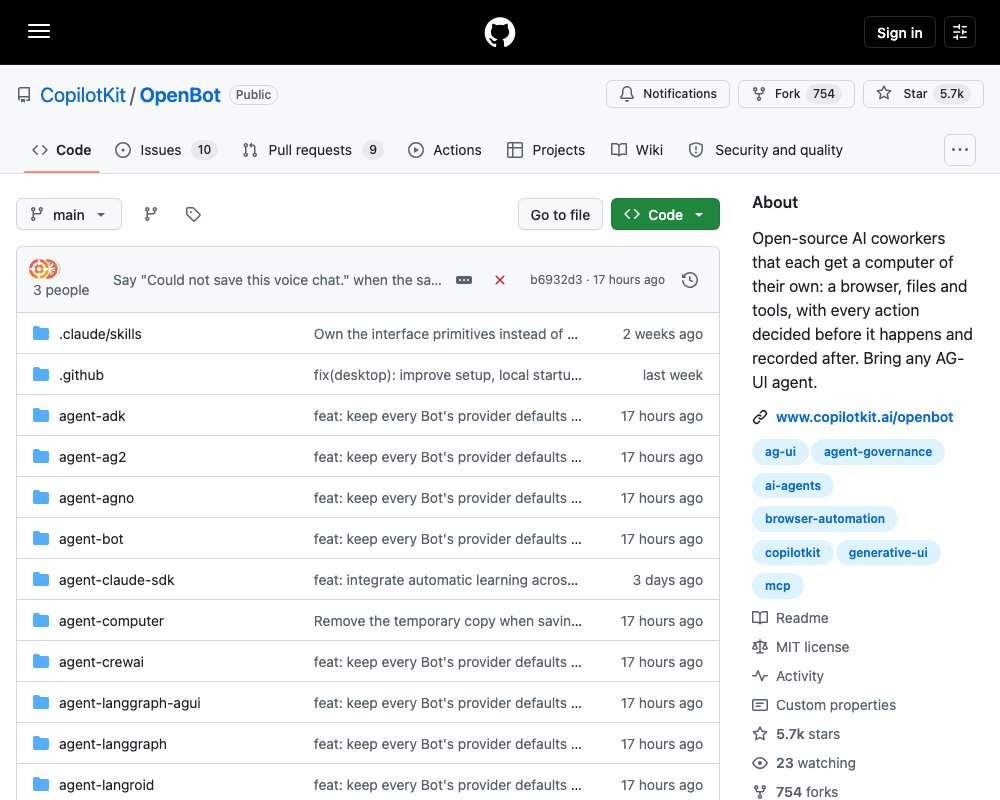The width and height of the screenshot is (1000, 800).
Task: Select the browser-automation topic tag
Action: point(825,519)
